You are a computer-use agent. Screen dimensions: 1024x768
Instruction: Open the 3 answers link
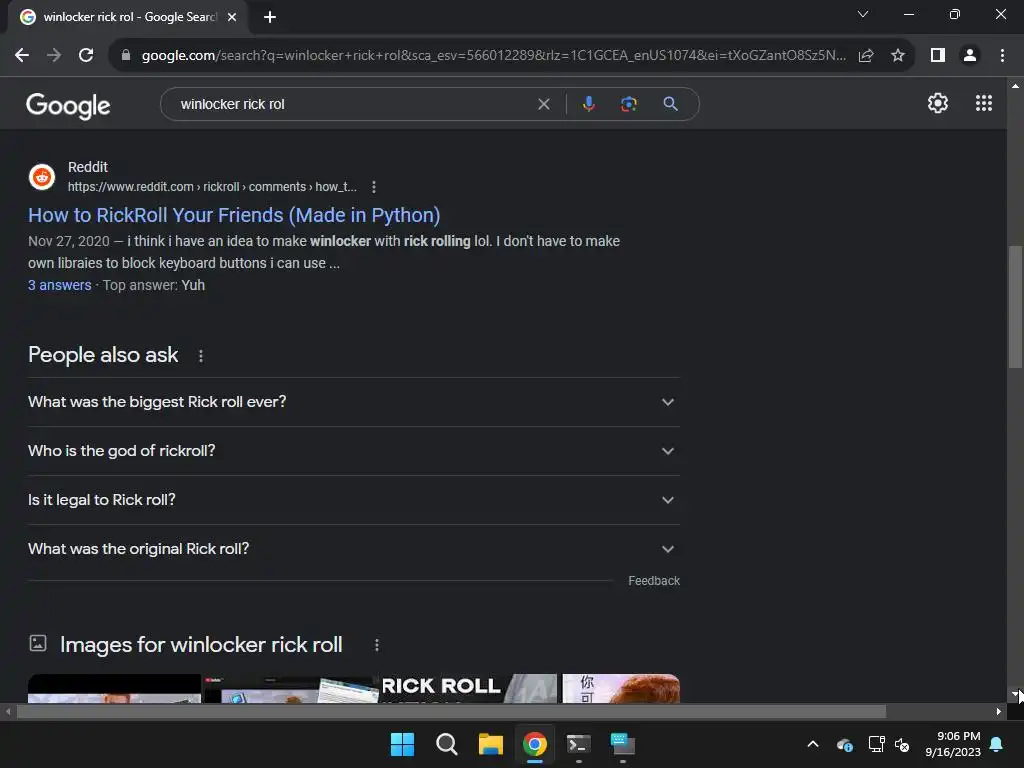point(59,285)
